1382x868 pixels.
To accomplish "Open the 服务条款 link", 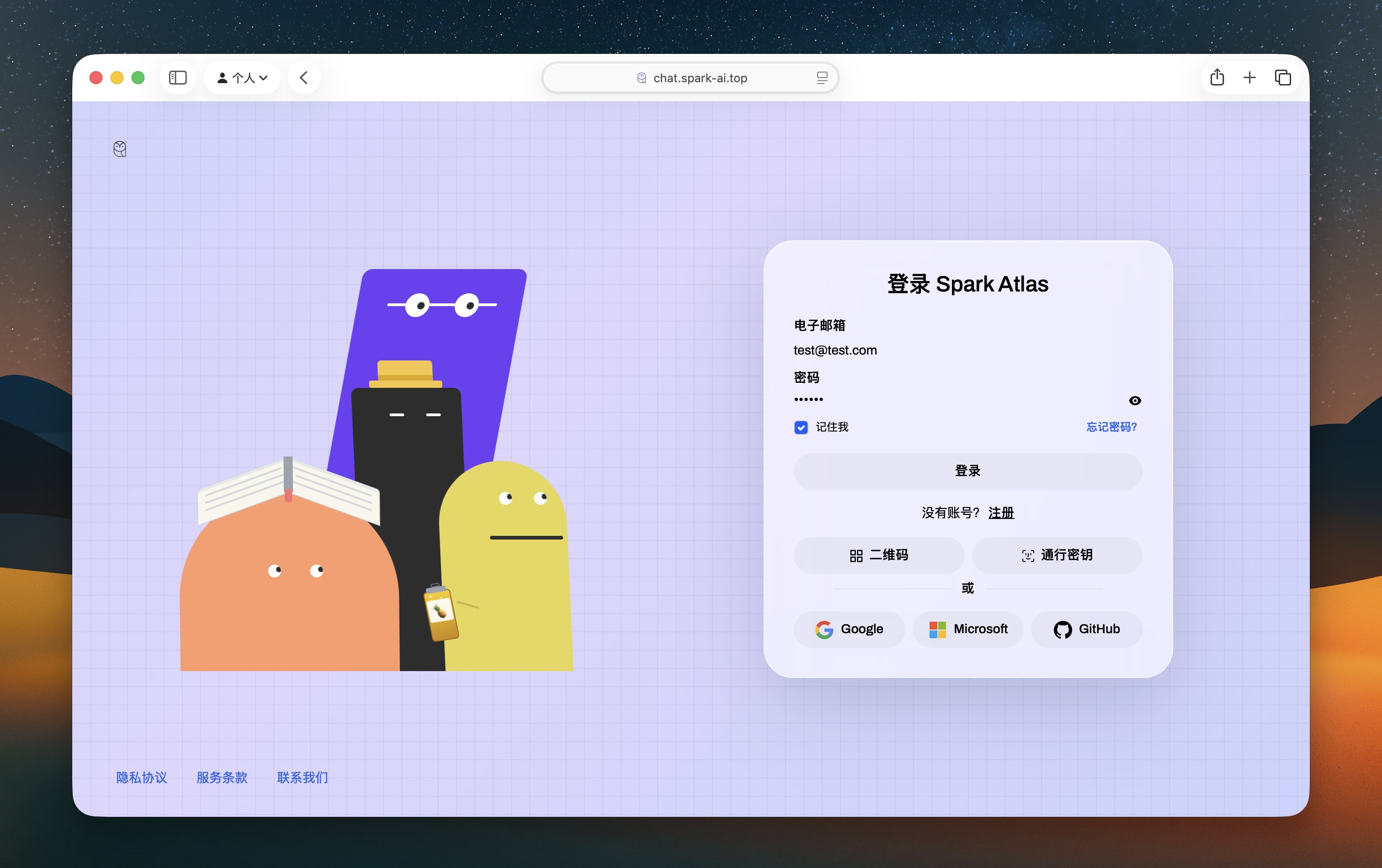I will click(222, 778).
